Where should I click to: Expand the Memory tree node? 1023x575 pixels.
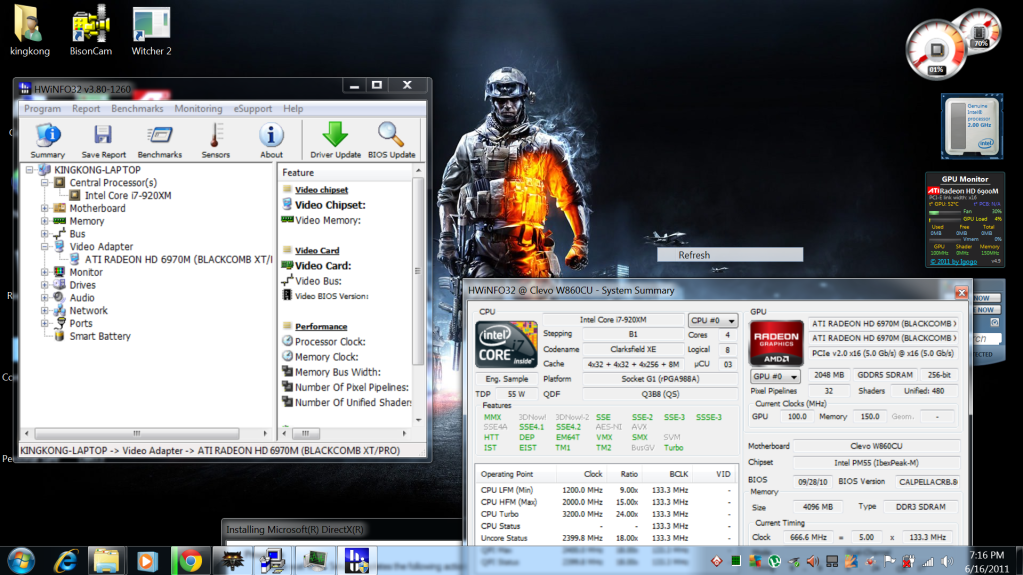click(45, 222)
